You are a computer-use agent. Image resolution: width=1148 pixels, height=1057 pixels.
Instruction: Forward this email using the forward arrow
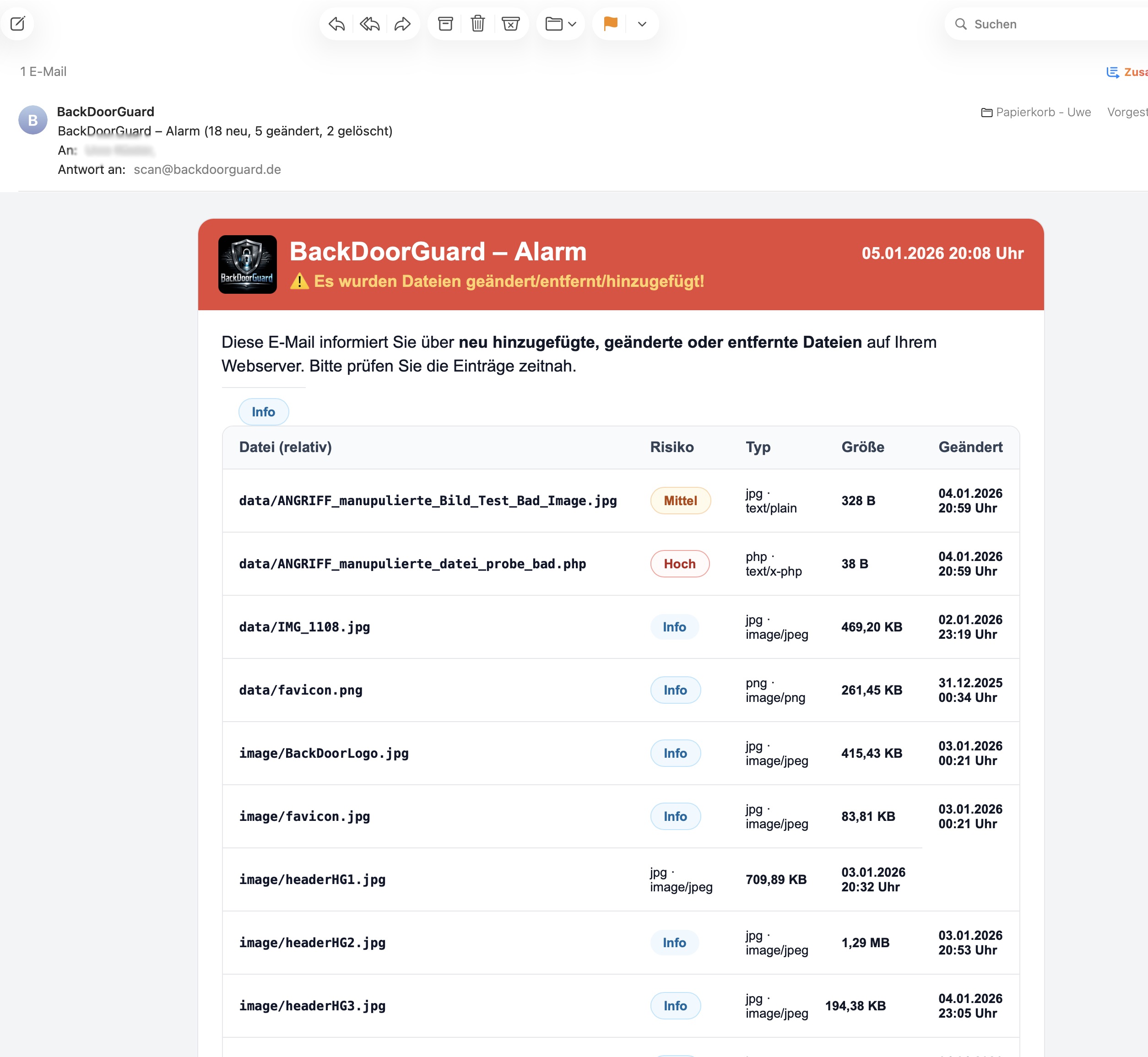click(x=402, y=23)
